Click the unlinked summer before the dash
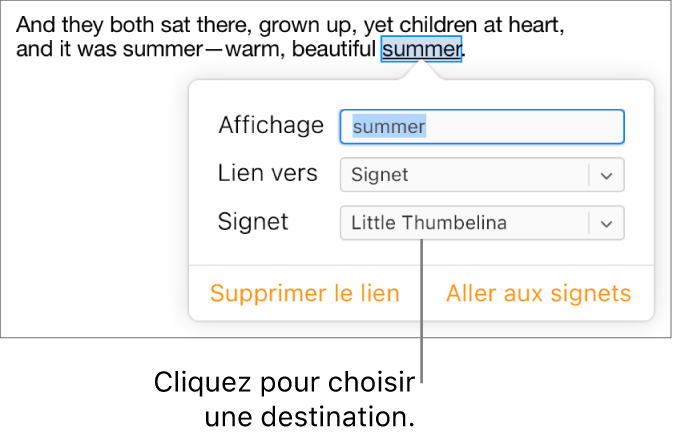This screenshot has width=673, height=443. [159, 48]
